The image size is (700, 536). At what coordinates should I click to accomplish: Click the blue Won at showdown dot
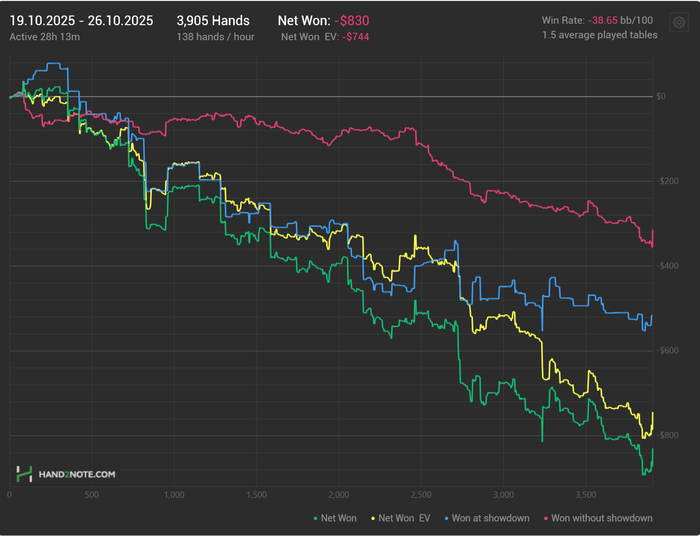(447, 518)
